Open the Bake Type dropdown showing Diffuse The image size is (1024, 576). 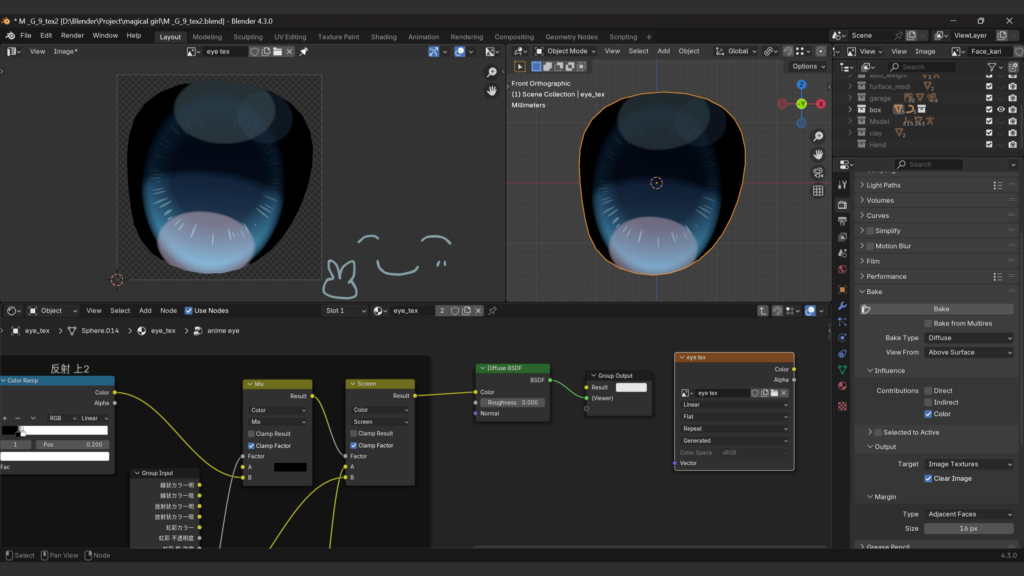click(x=968, y=338)
